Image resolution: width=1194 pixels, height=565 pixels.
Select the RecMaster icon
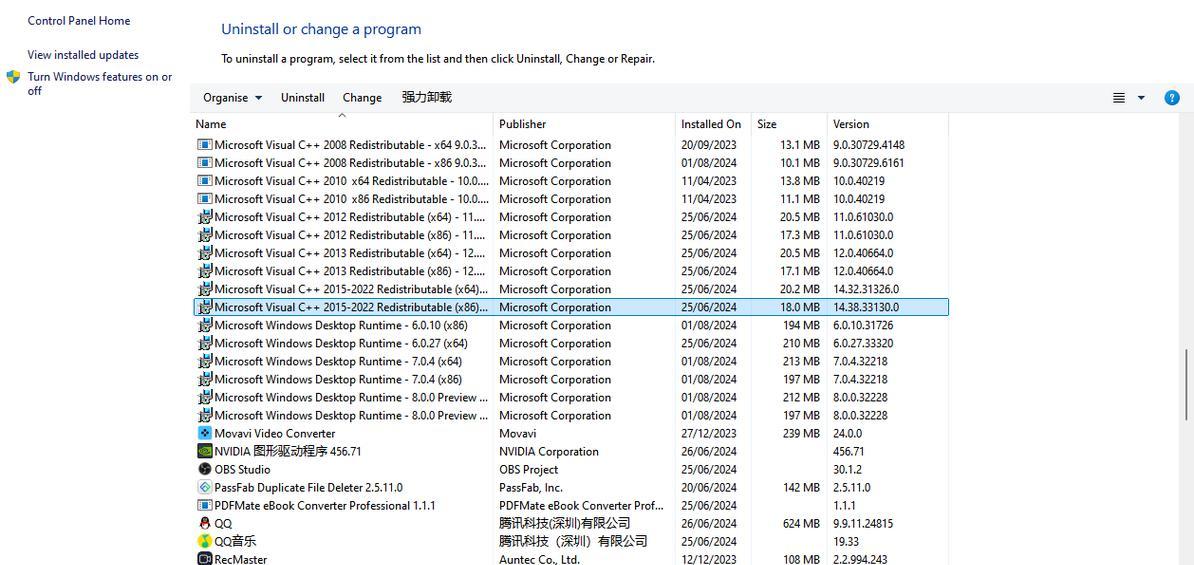(205, 558)
